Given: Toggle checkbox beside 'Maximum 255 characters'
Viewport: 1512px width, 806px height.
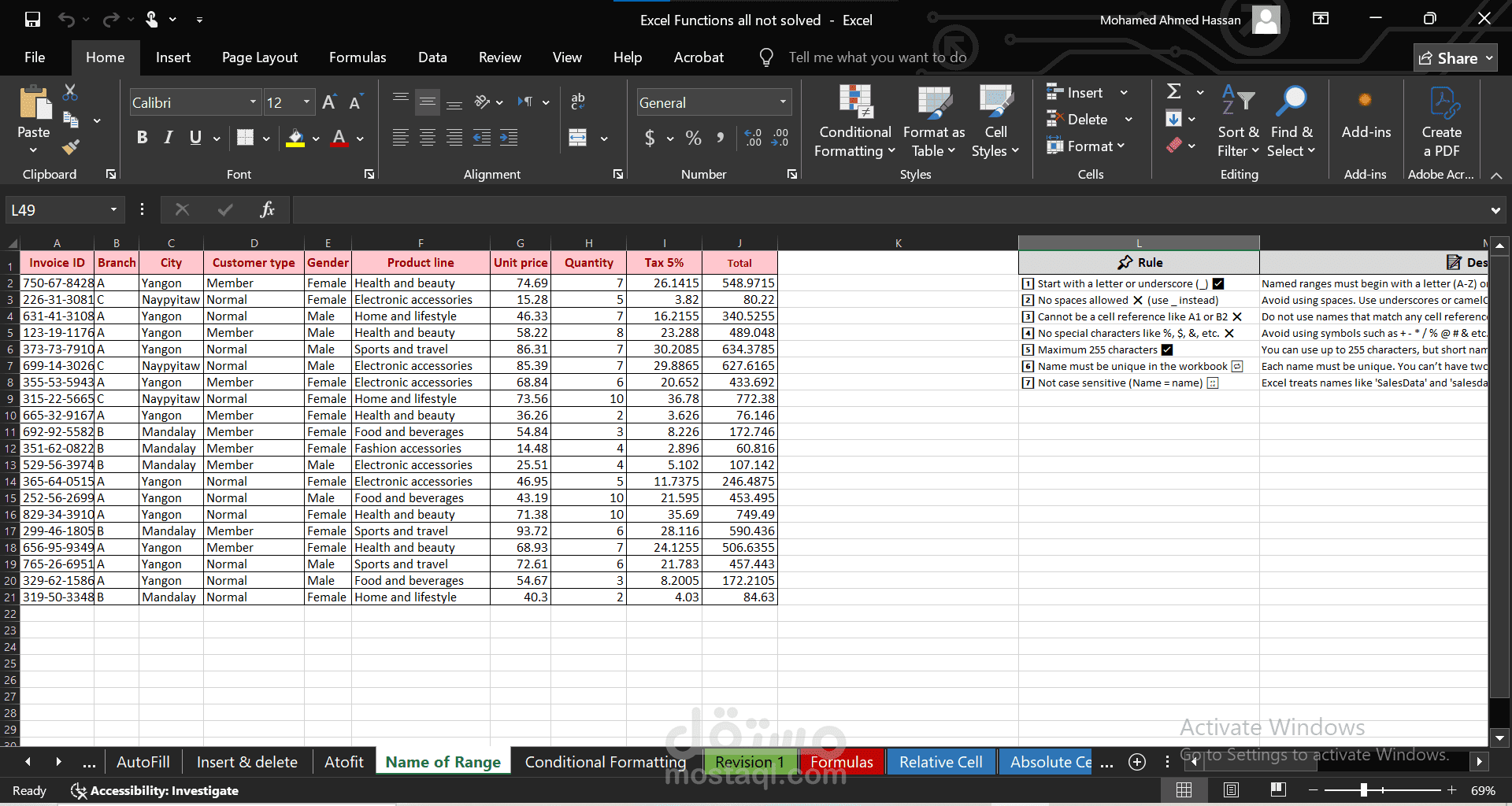Looking at the screenshot, I should (1167, 350).
